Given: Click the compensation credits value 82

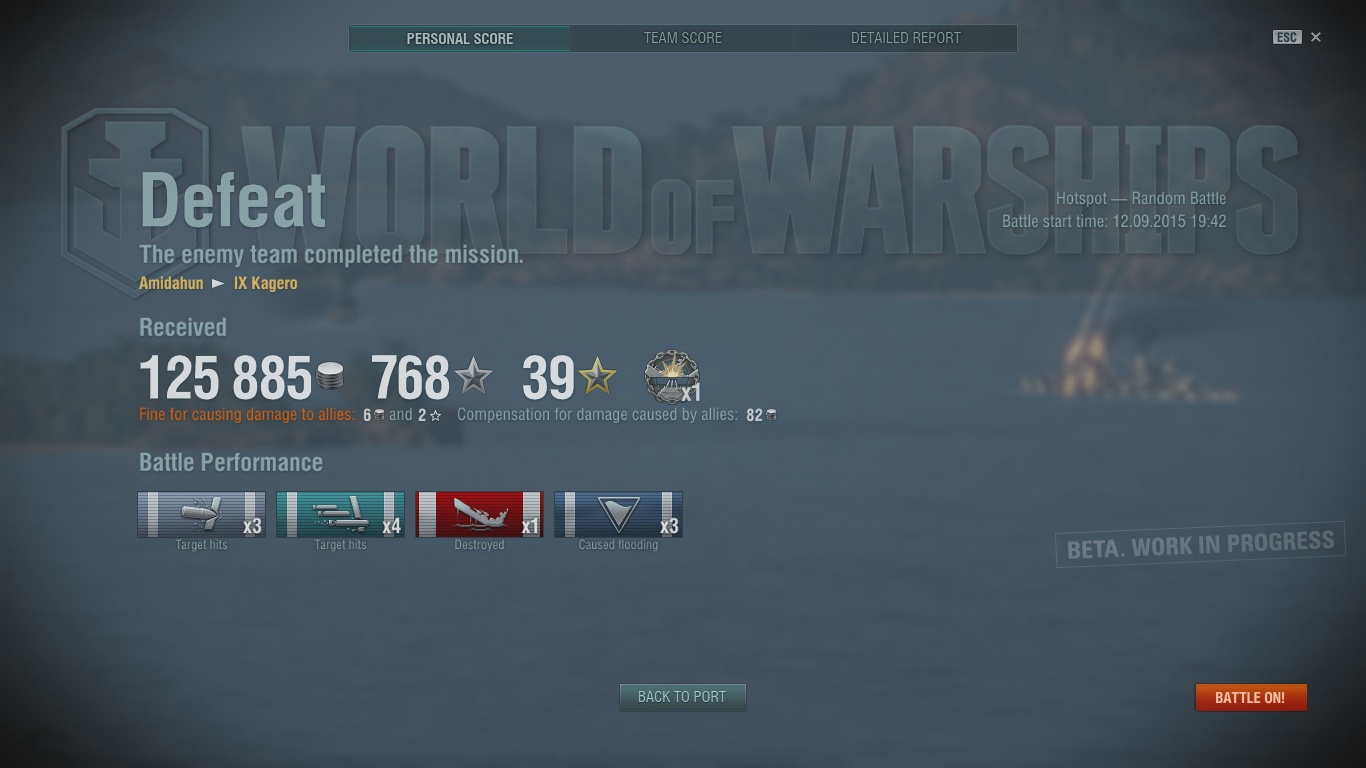Looking at the screenshot, I should tap(755, 415).
